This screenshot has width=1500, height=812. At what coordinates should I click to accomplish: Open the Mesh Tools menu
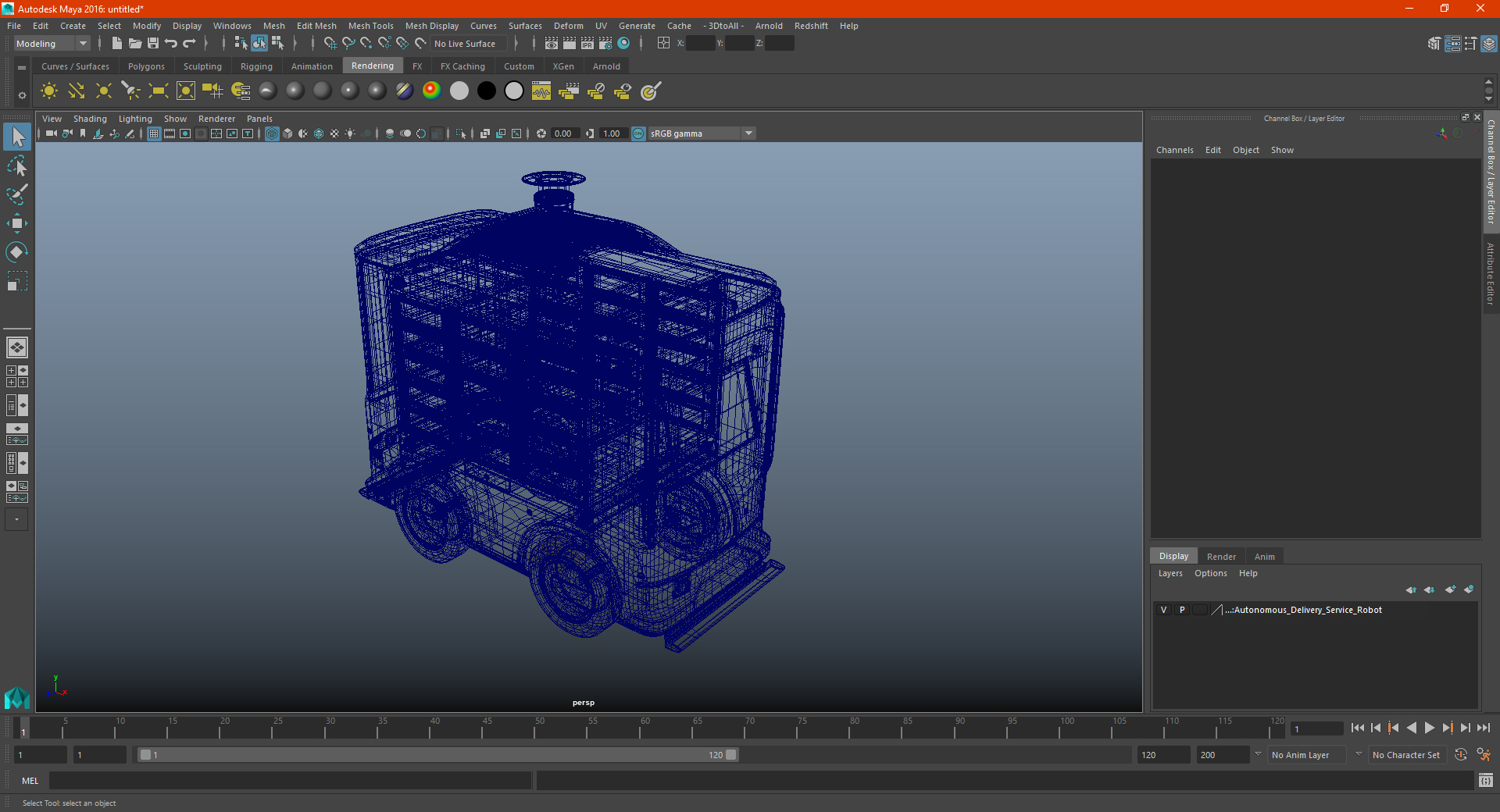(x=370, y=26)
